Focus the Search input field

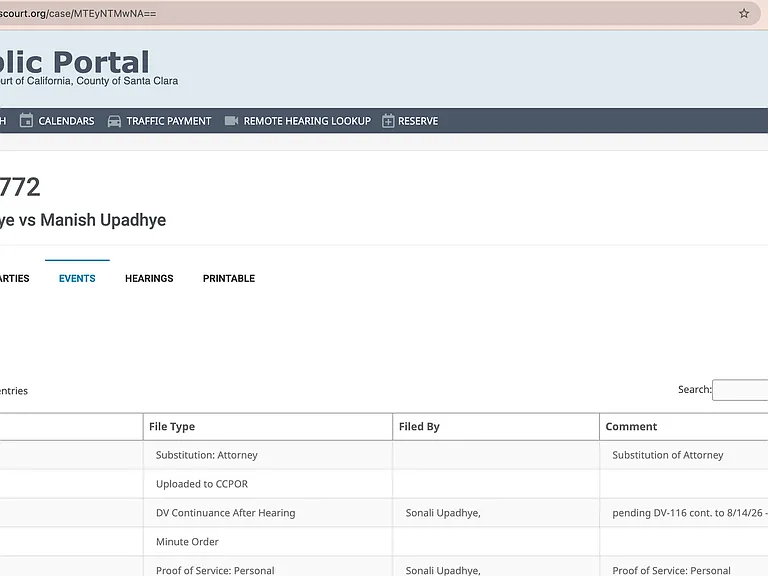pyautogui.click(x=740, y=390)
